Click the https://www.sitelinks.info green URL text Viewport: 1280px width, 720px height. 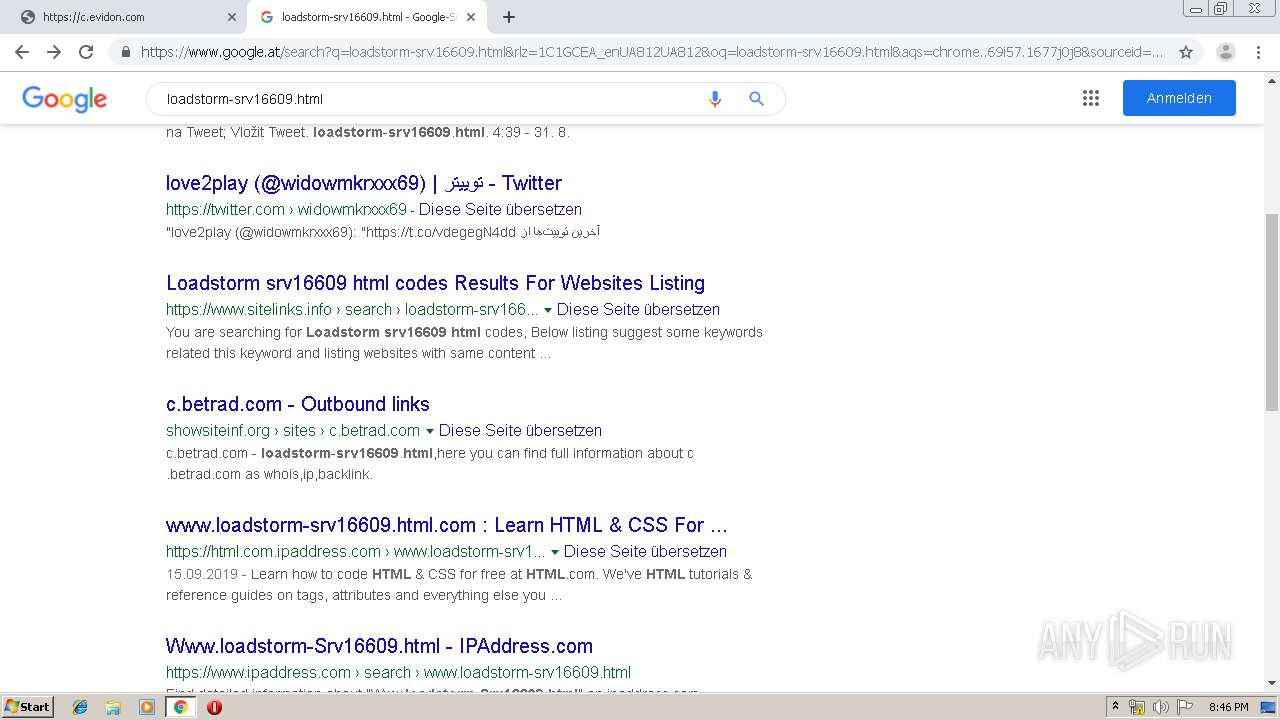[249, 309]
